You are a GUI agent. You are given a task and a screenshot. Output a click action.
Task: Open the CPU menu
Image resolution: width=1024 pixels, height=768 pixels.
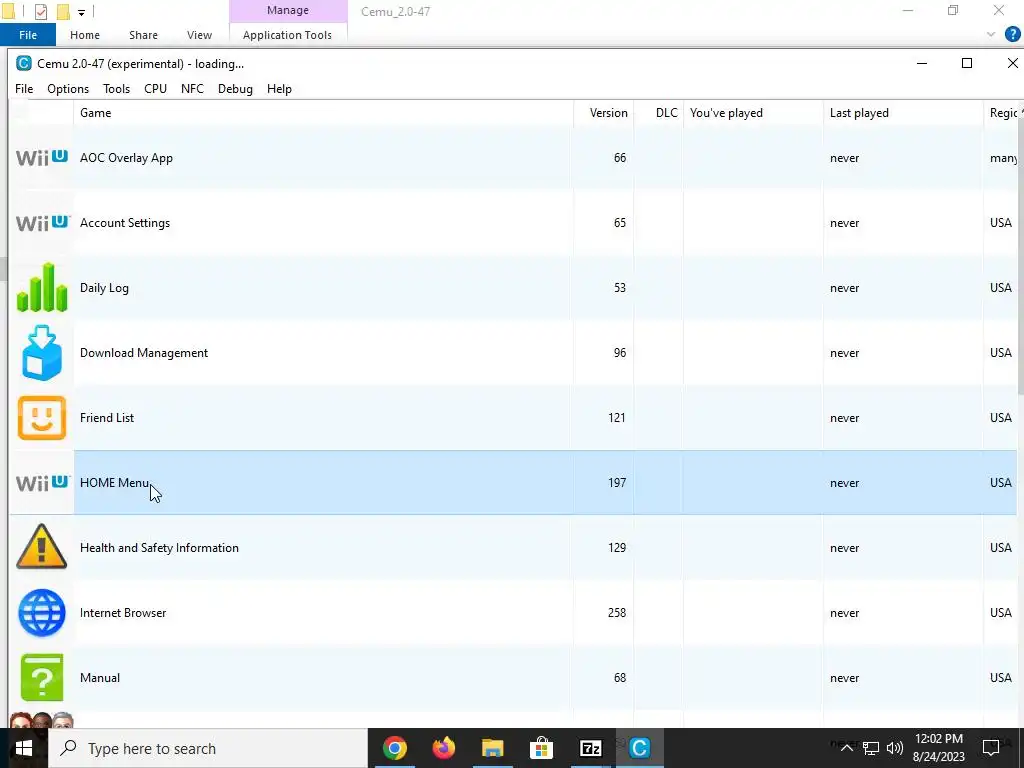point(155,89)
